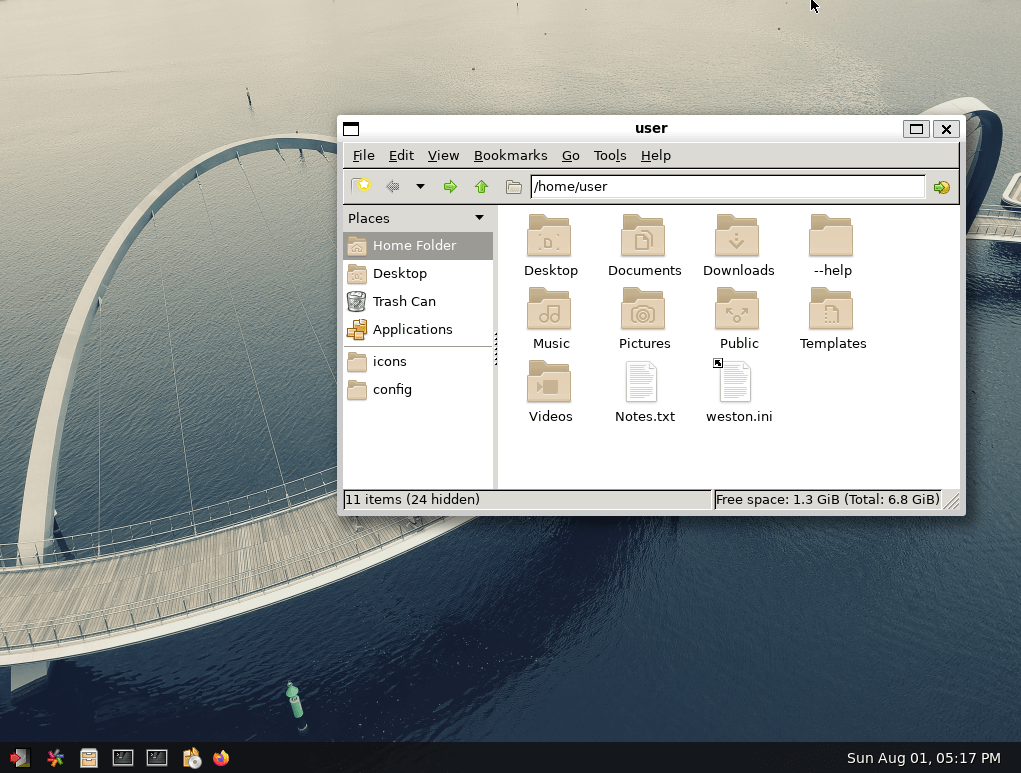Viewport: 1021px width, 773px height.
Task: Open Firefox from the taskbar
Action: 220,758
